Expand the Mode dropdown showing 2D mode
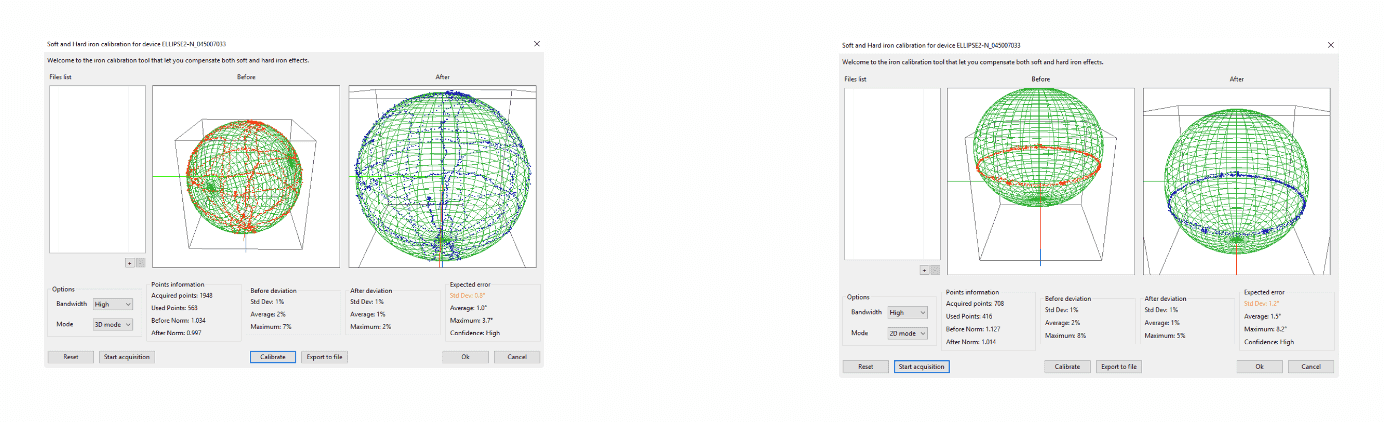Viewport: 1384px width, 422px height. (907, 333)
